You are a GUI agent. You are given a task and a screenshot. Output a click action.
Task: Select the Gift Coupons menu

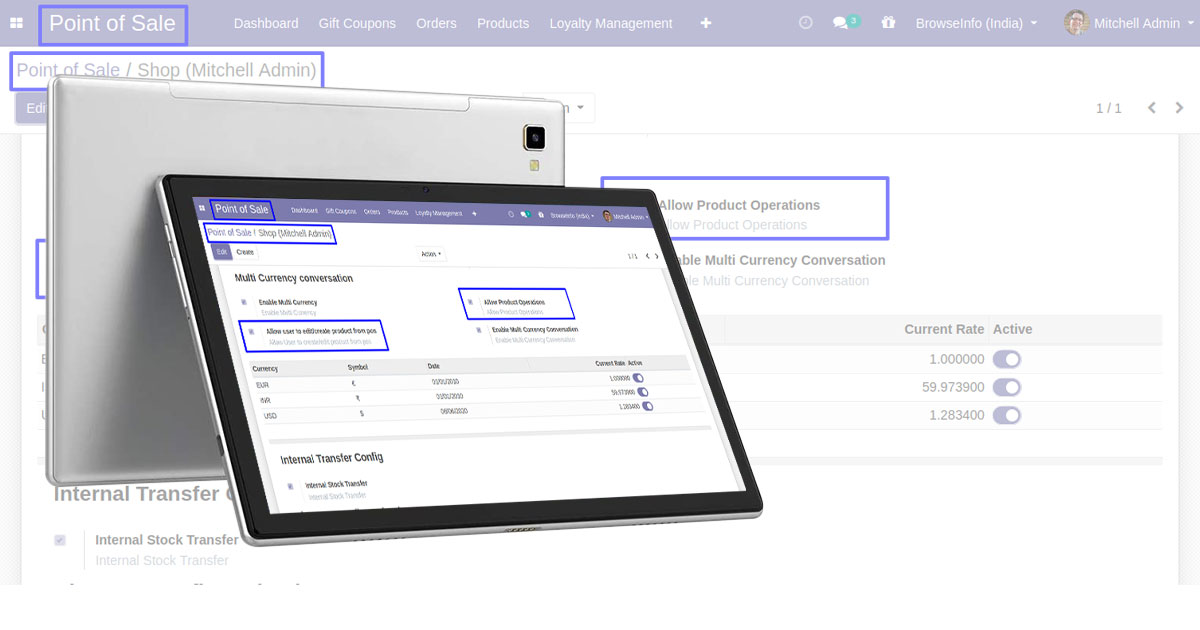click(x=357, y=23)
